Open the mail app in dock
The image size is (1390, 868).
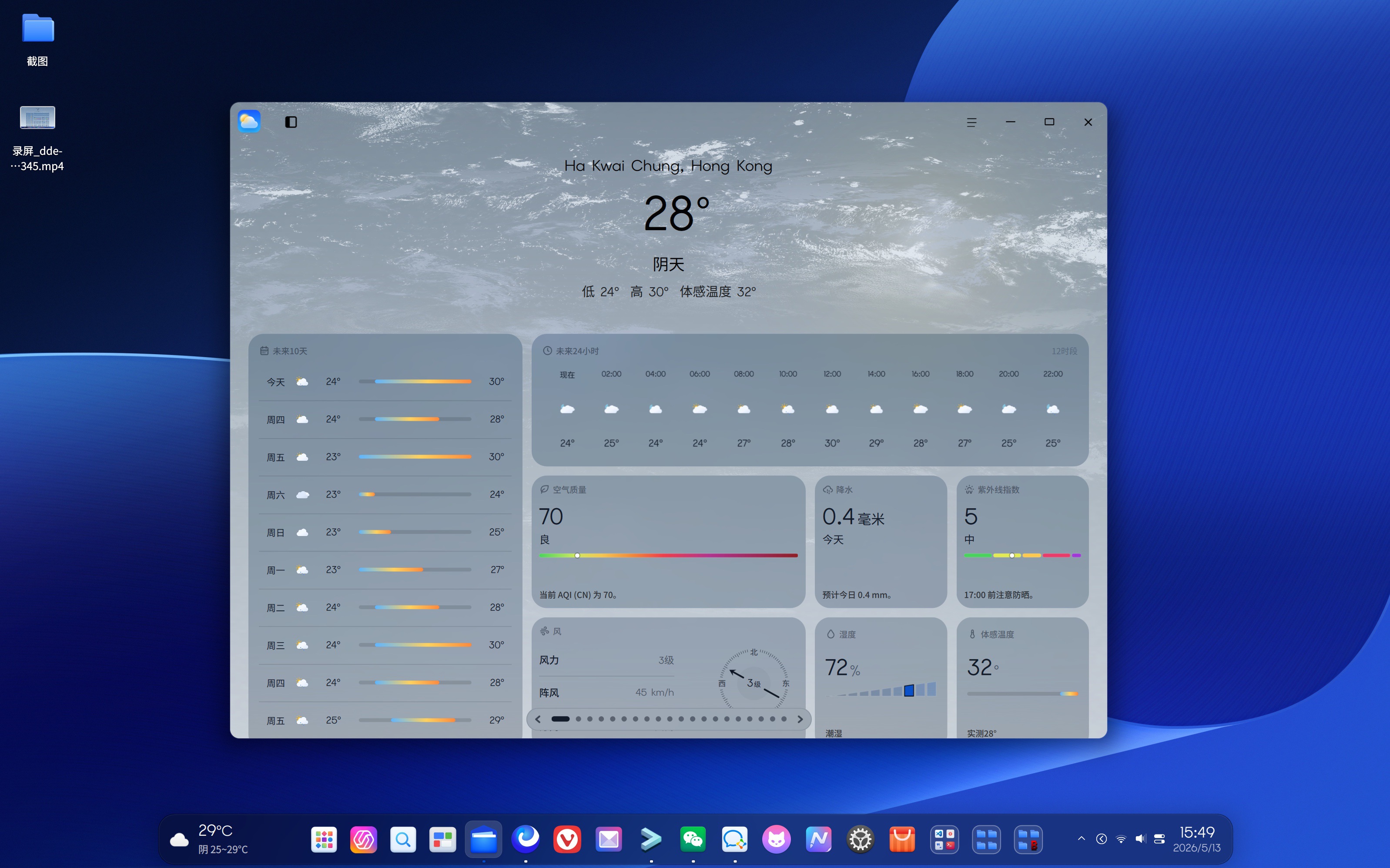(x=609, y=839)
